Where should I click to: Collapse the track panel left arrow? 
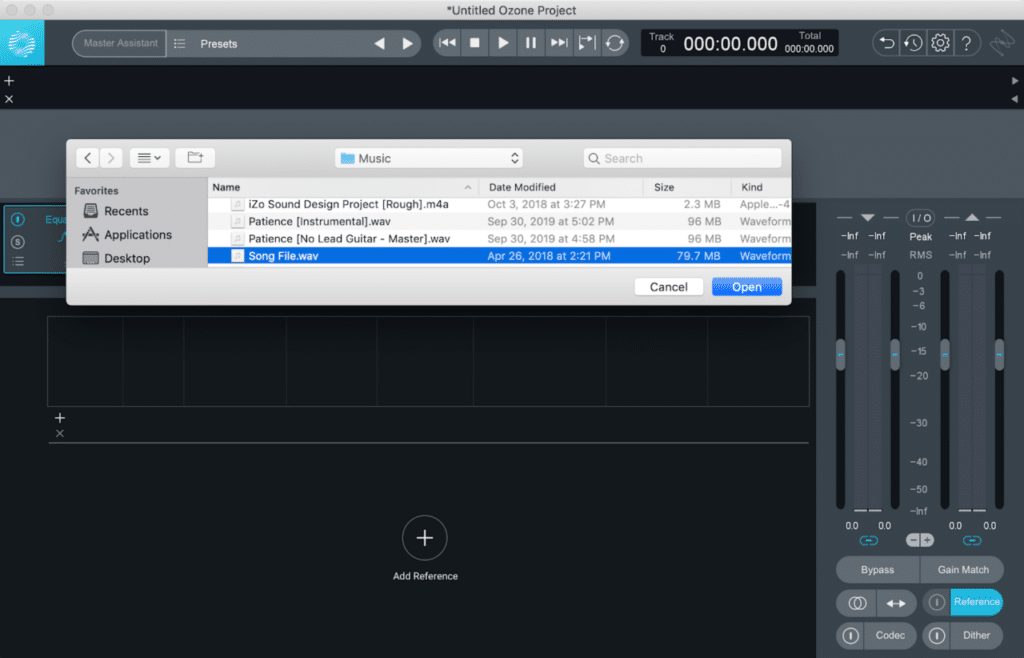(1015, 99)
